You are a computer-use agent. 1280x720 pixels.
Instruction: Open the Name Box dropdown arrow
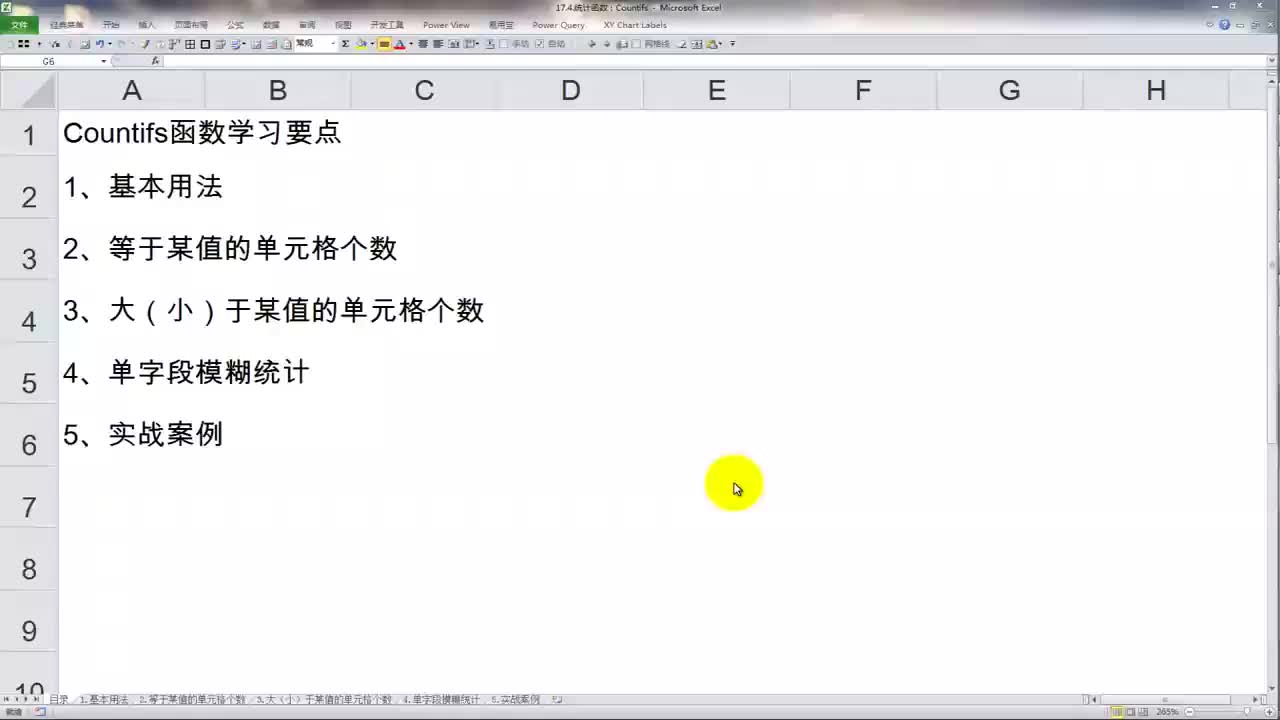(x=103, y=61)
